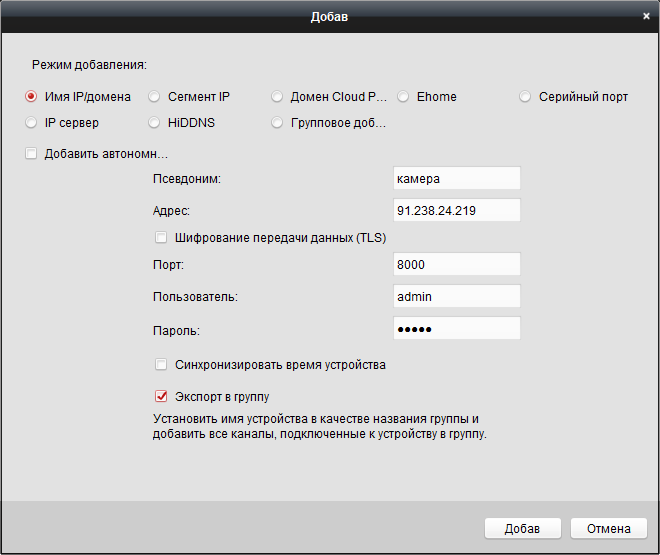This screenshot has width=660, height=555.
Task: Select the Имя IP/домена radio button
Action: [x=31, y=97]
